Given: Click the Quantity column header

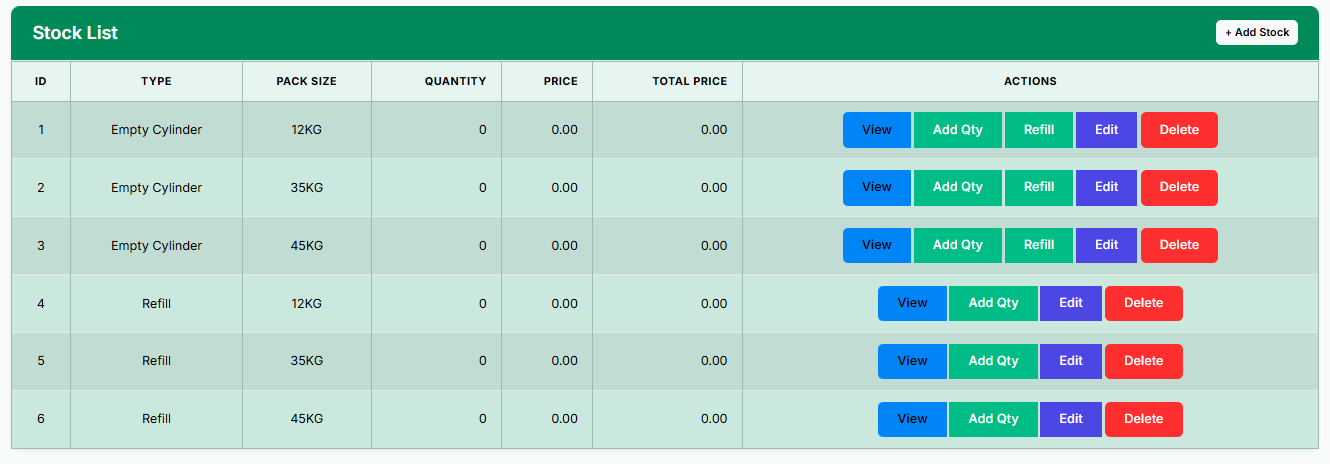Looking at the screenshot, I should [x=455, y=81].
